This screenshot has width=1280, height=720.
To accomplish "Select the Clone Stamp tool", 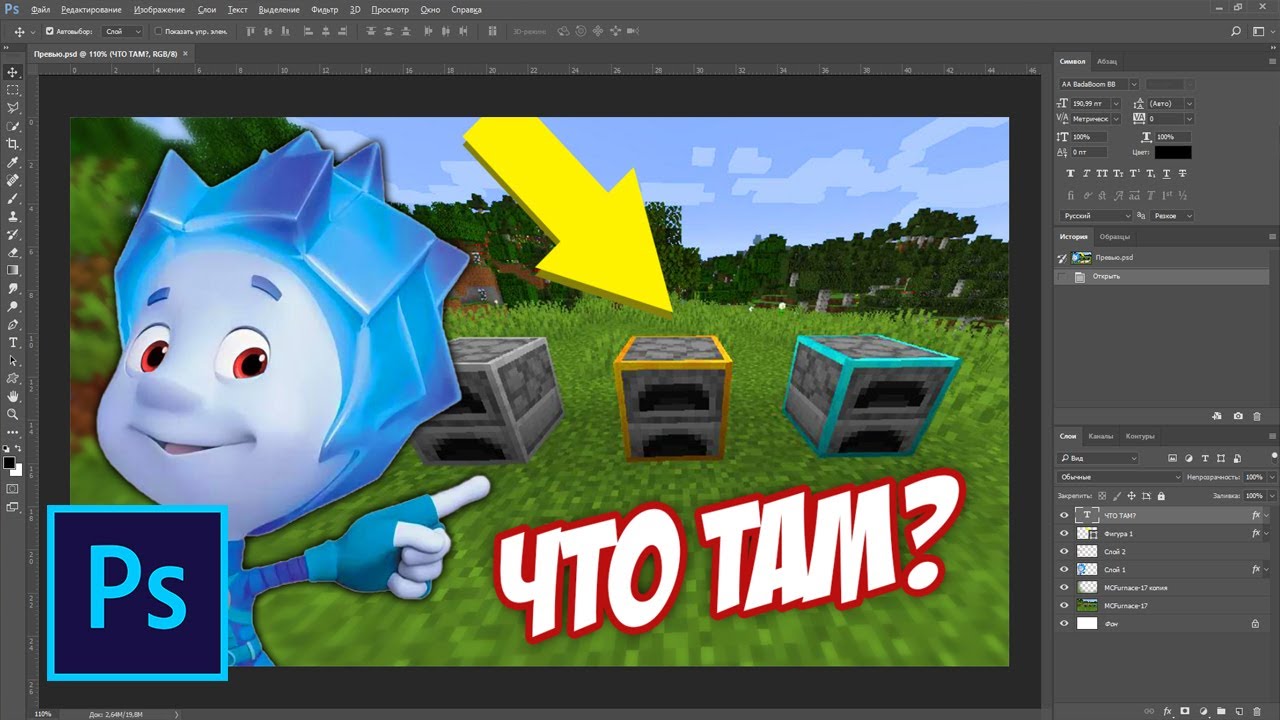I will tap(13, 216).
